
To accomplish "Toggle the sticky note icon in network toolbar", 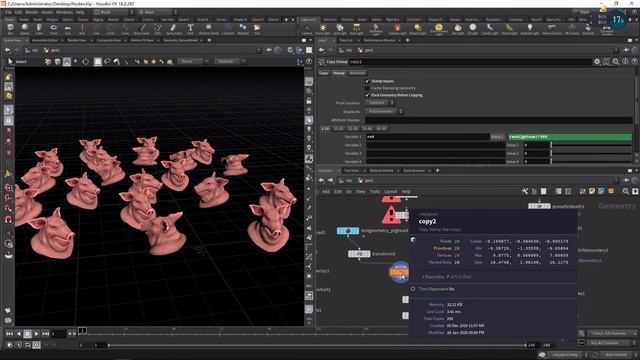I will coord(592,191).
